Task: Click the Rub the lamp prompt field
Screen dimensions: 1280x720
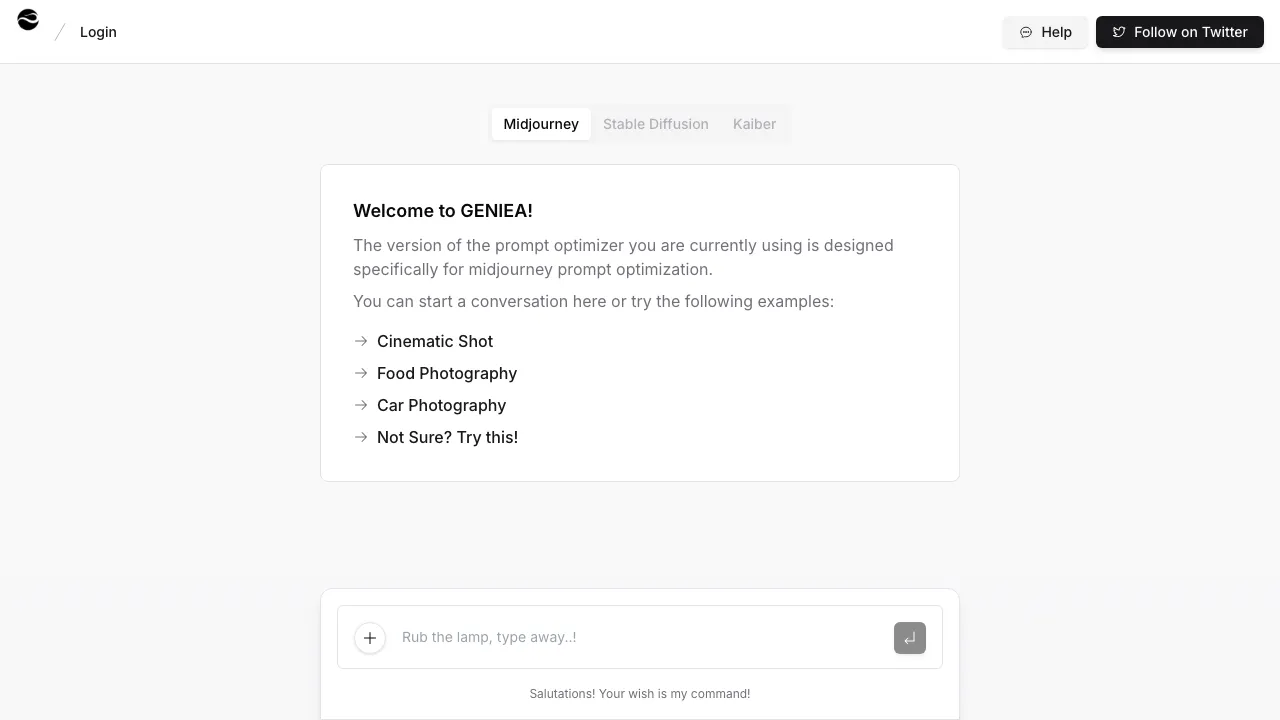Action: click(x=600, y=637)
